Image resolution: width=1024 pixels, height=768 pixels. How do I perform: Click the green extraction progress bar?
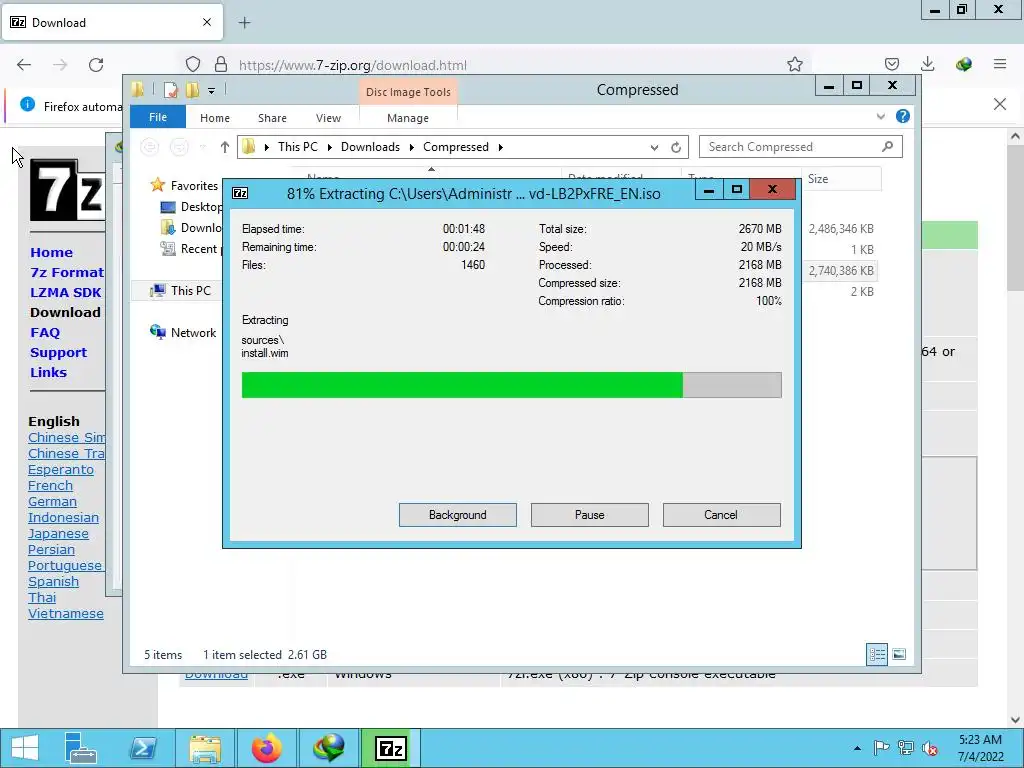pos(511,385)
